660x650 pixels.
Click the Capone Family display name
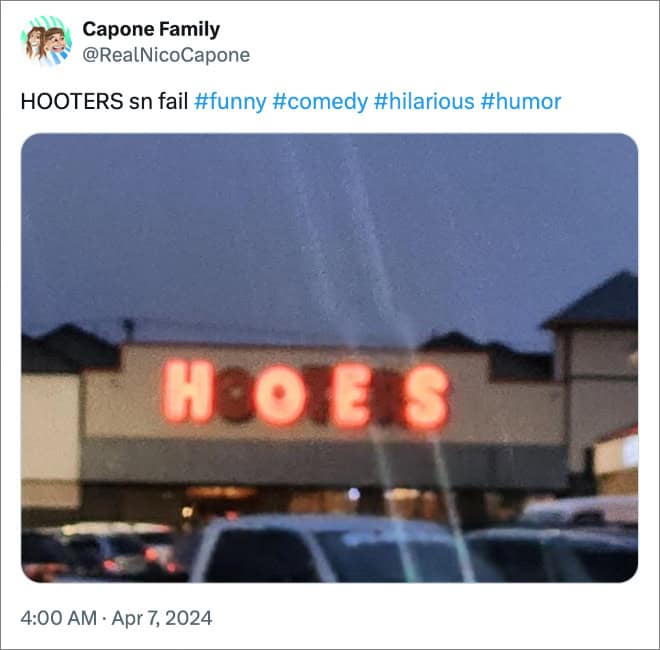point(151,29)
